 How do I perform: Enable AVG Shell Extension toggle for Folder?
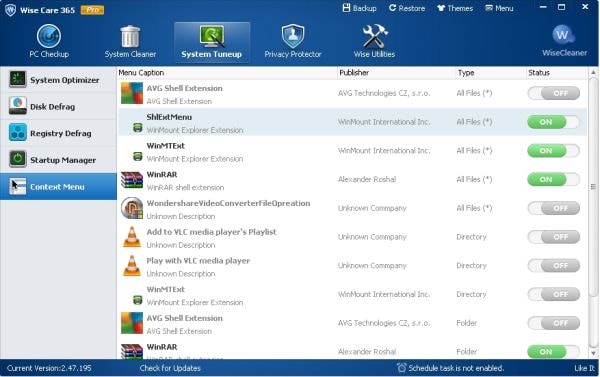point(553,323)
